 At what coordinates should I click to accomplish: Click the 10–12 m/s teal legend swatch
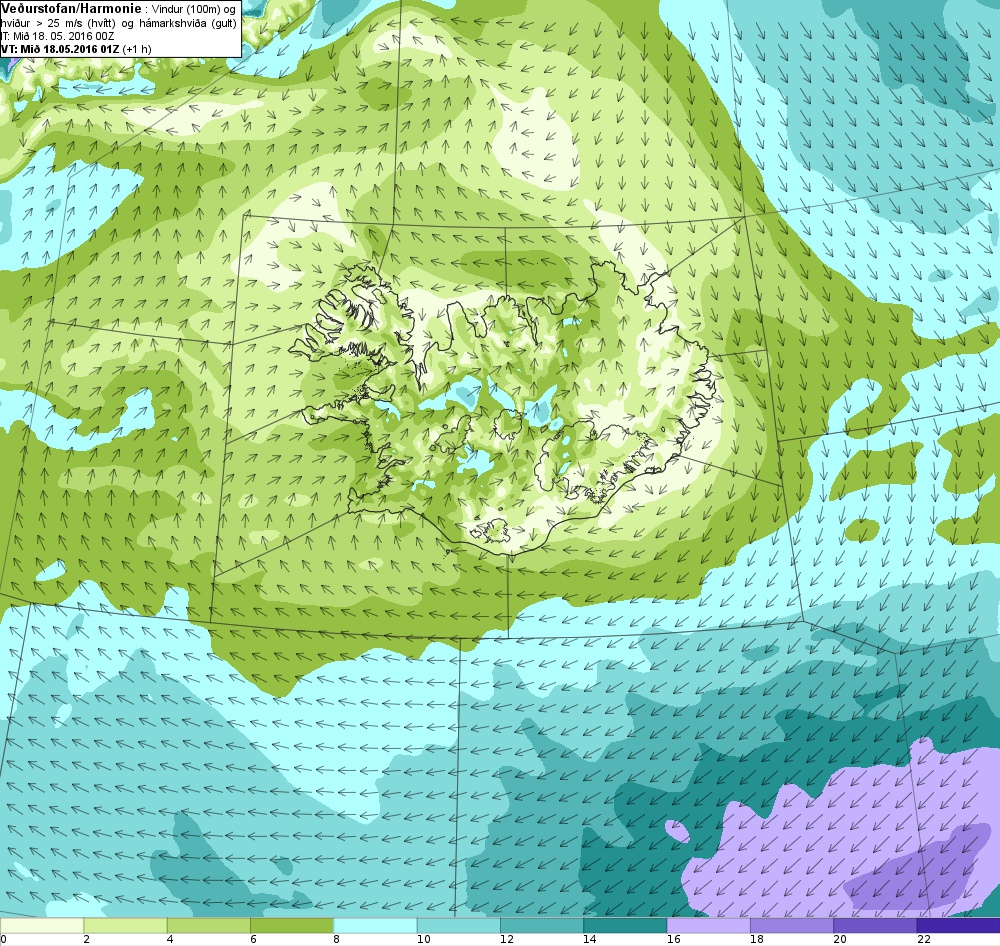click(x=459, y=926)
